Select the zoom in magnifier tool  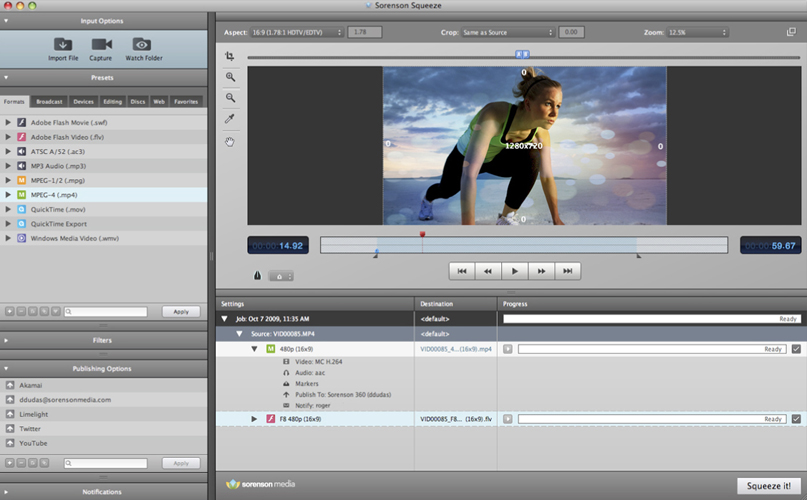(x=230, y=77)
